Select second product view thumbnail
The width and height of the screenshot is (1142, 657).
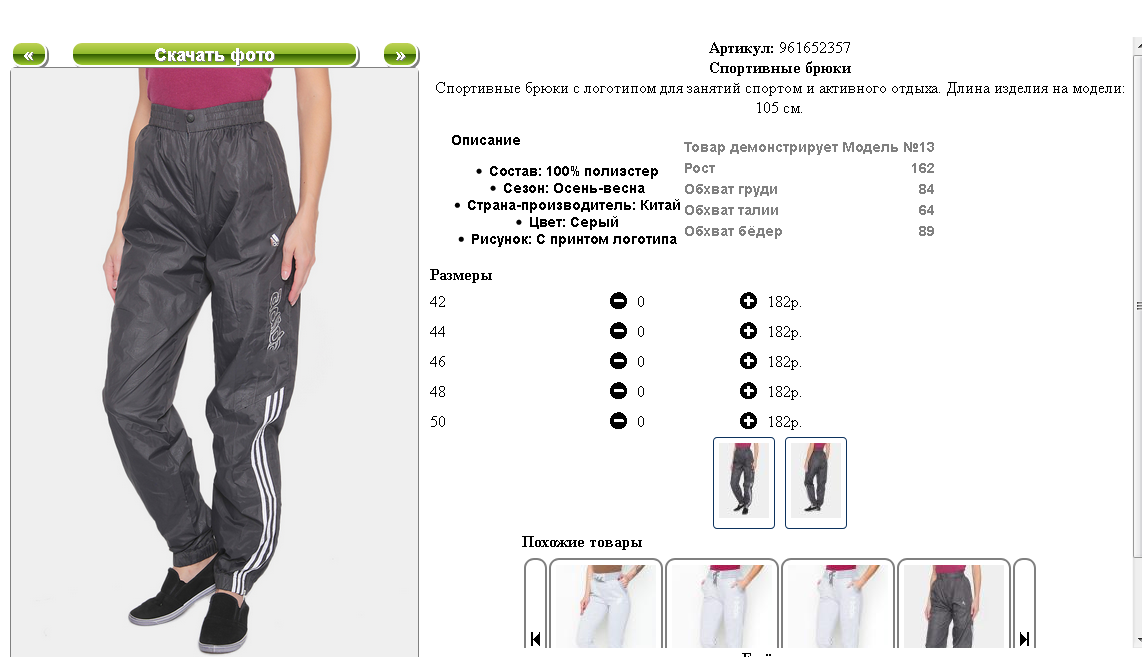816,482
